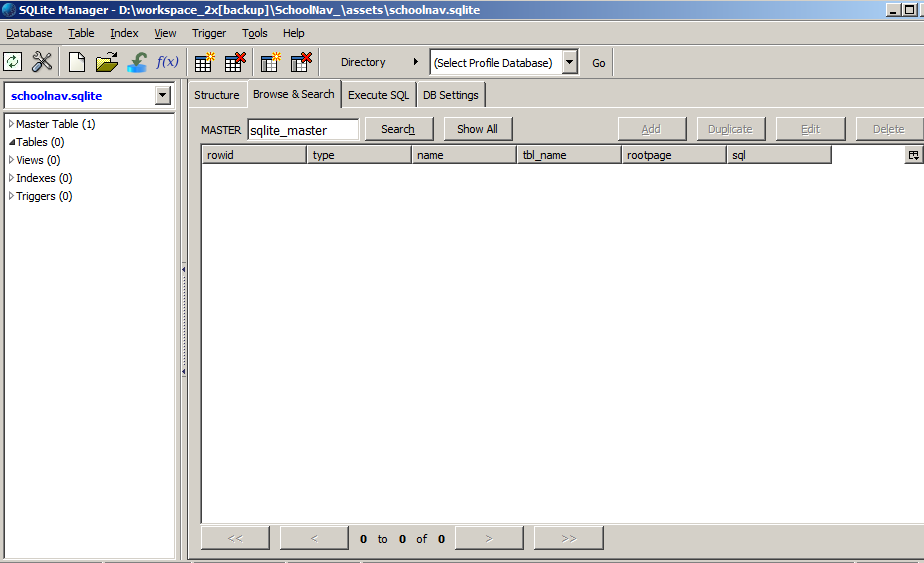
Task: Open the Trigger menu
Action: tap(209, 33)
